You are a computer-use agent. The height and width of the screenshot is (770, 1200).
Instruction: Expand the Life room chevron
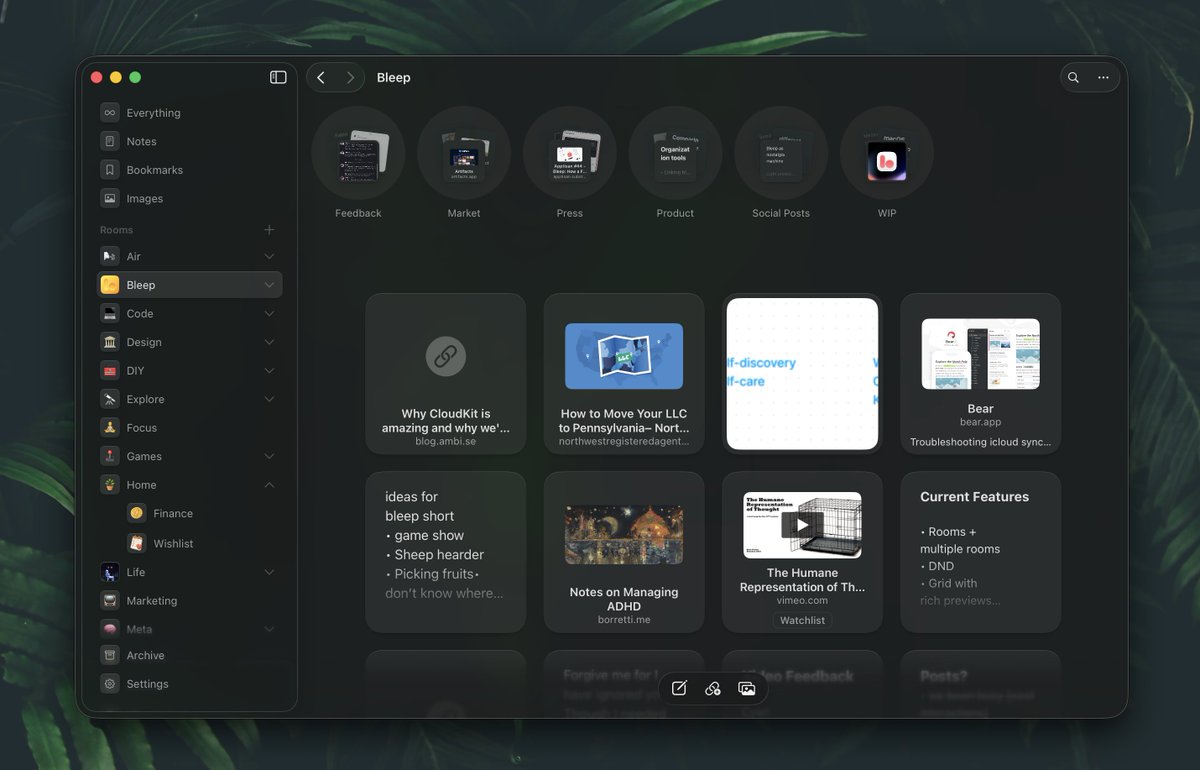click(x=269, y=572)
